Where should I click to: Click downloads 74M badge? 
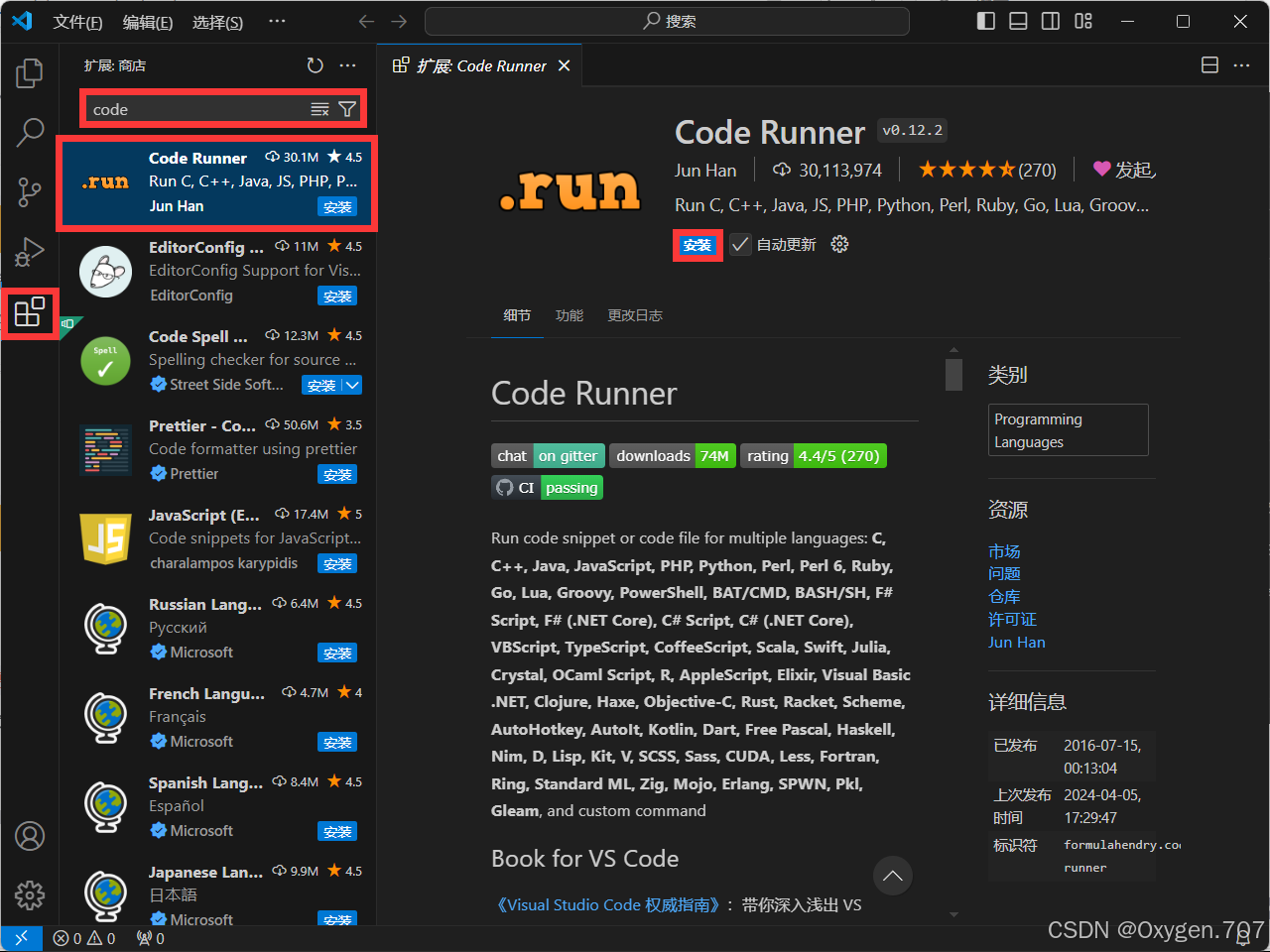coord(673,456)
